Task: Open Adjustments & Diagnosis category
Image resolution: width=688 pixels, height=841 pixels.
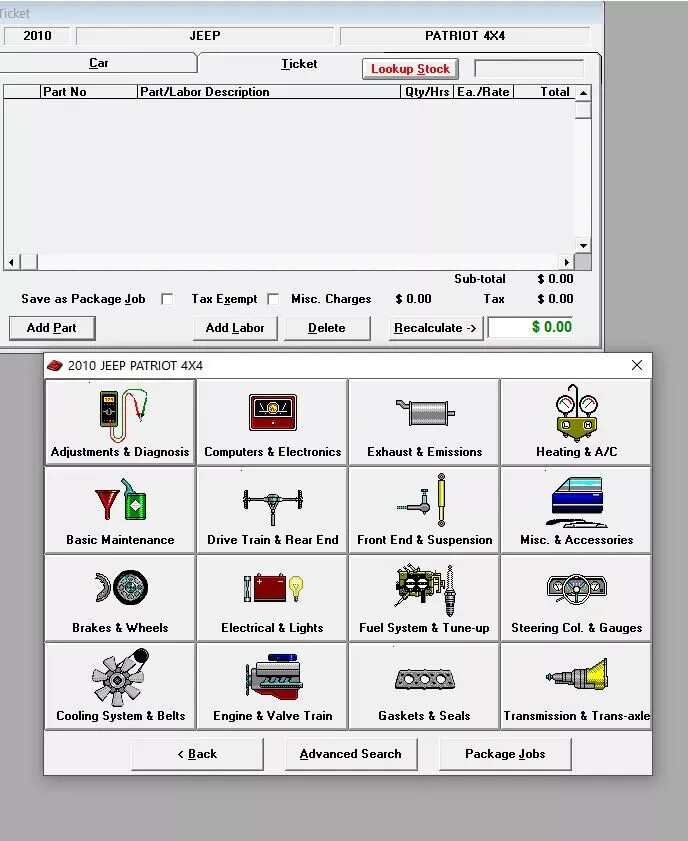Action: tap(120, 422)
